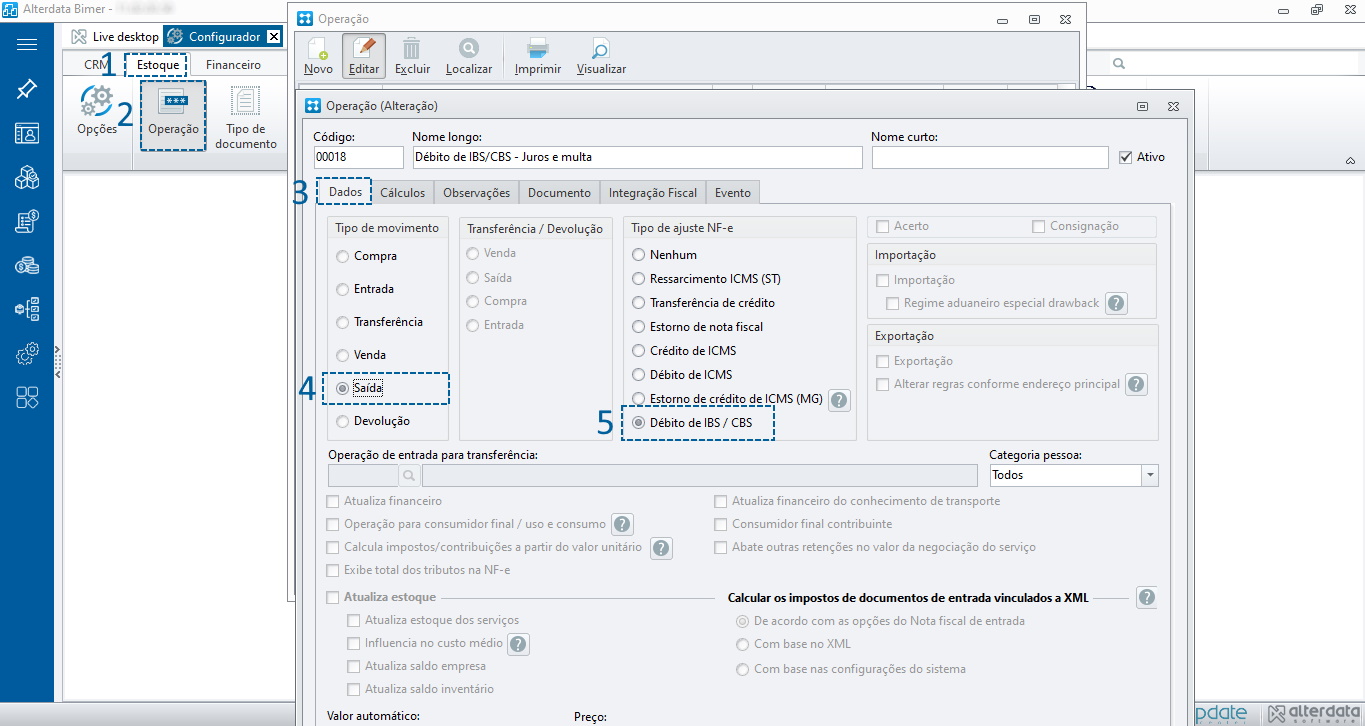
Task: Open the Financeiro ribbon tab
Action: (233, 65)
